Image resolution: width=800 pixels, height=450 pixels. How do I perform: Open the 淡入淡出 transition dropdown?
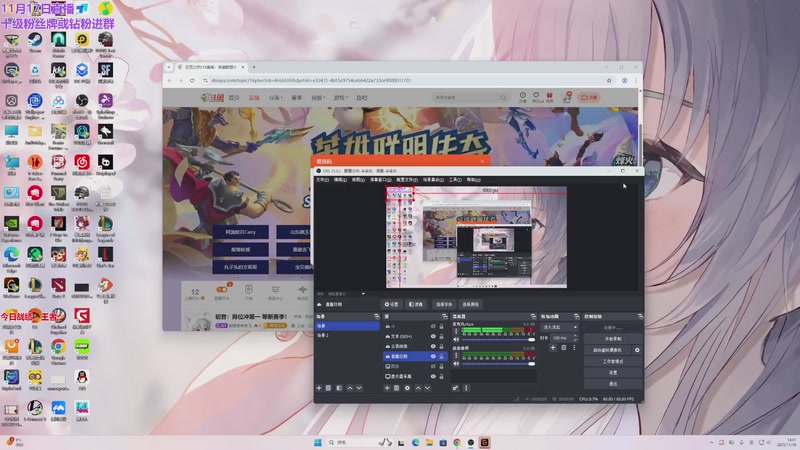point(559,327)
